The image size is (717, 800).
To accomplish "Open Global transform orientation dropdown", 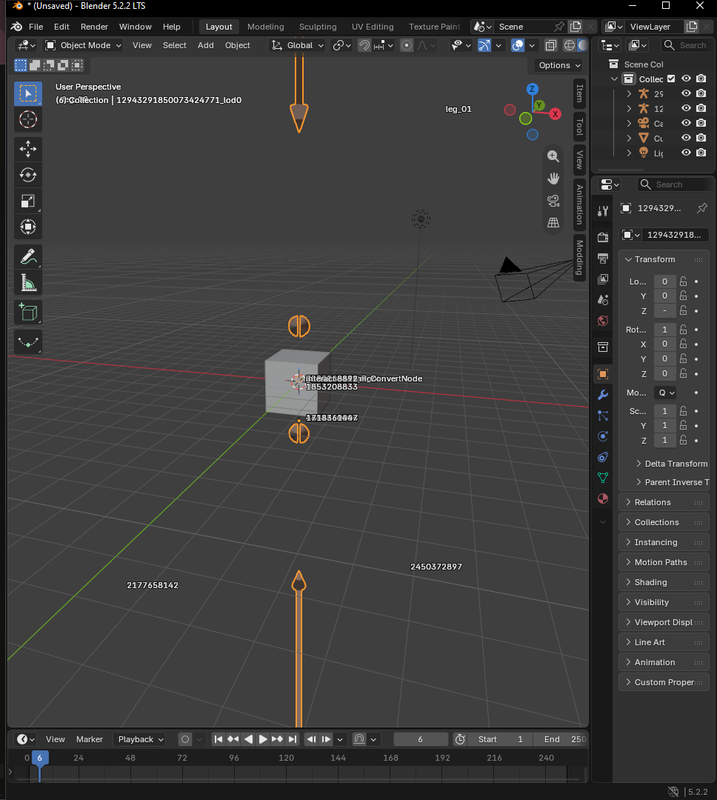I will 298,45.
